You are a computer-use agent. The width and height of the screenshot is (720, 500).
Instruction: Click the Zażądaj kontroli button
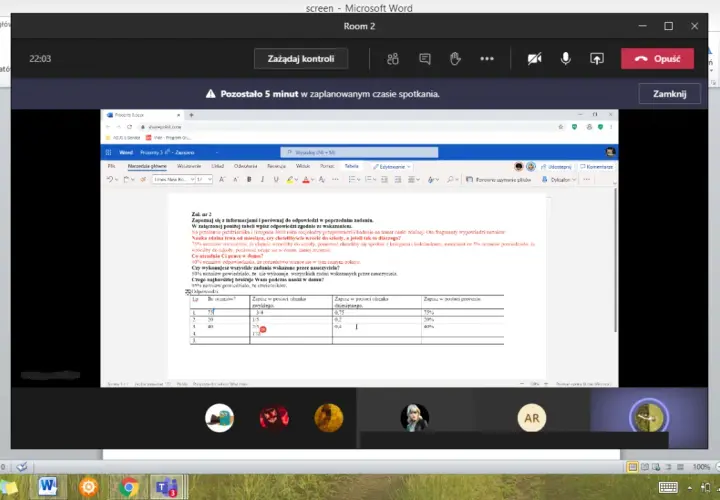point(301,59)
